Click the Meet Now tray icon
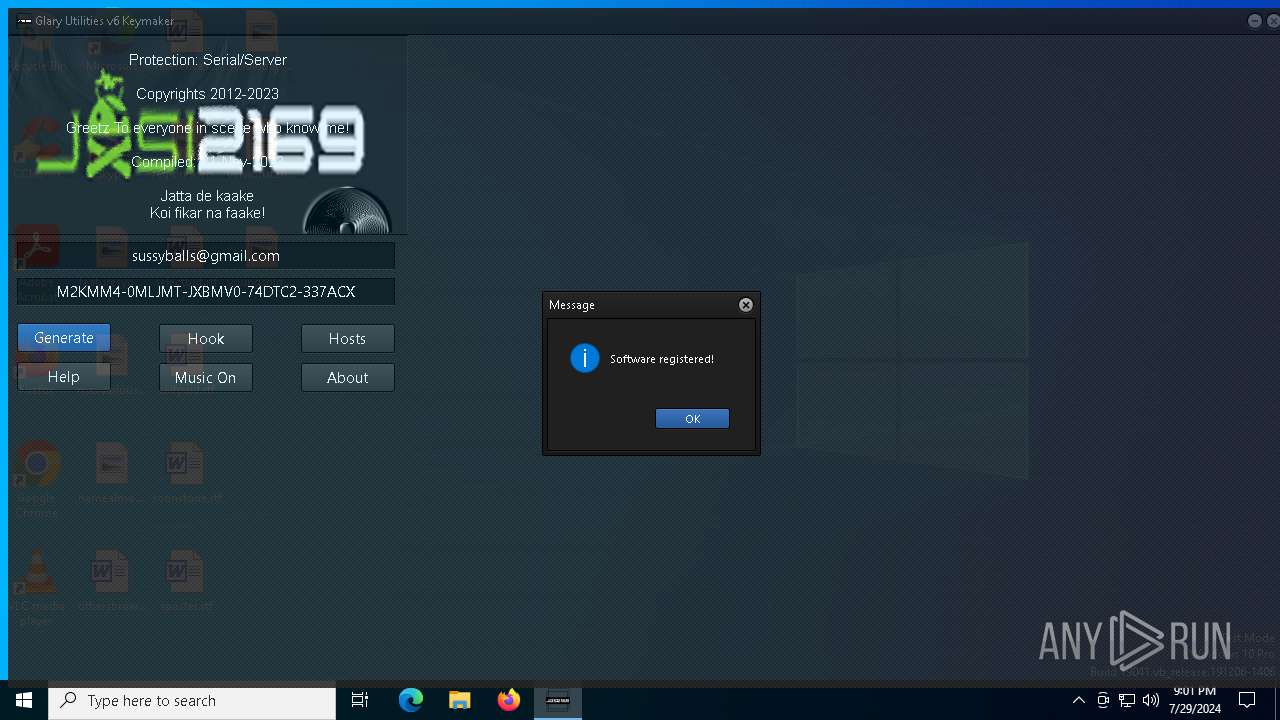Viewport: 1280px width, 720px height. click(1103, 700)
